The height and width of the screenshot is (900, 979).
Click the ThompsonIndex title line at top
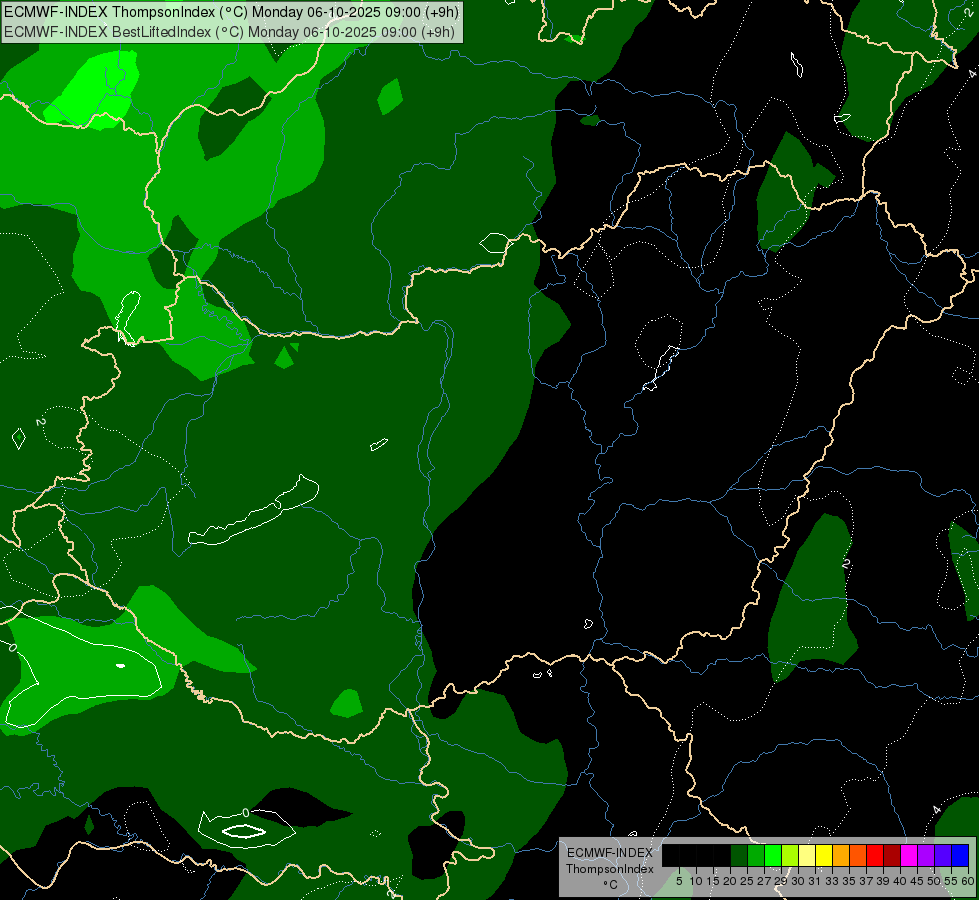232,12
